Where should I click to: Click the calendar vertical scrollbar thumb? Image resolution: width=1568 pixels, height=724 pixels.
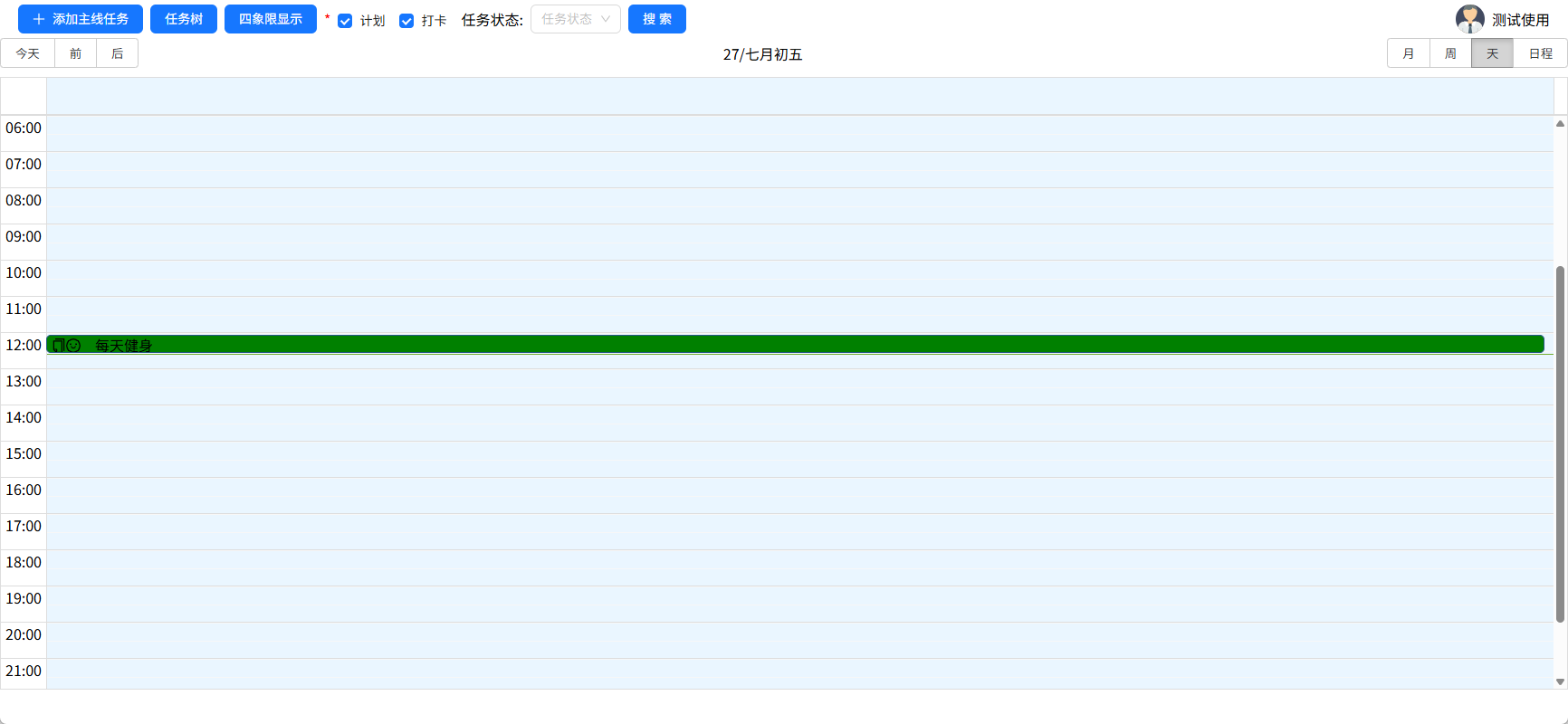(1560, 444)
